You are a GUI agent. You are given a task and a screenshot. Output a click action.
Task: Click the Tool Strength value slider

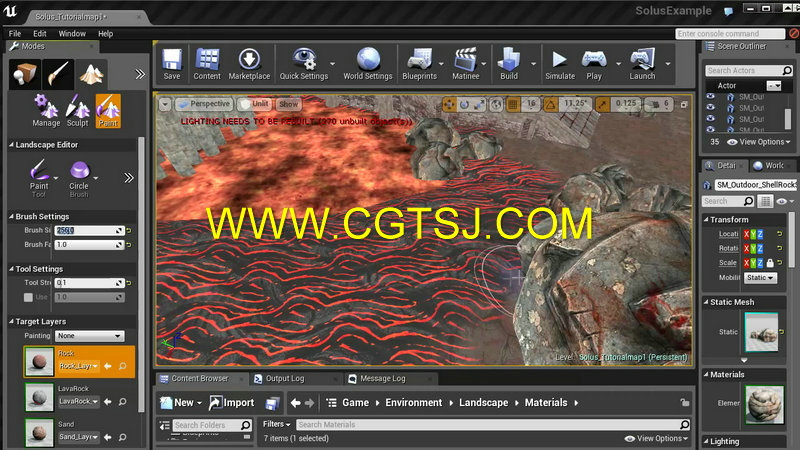tap(89, 283)
